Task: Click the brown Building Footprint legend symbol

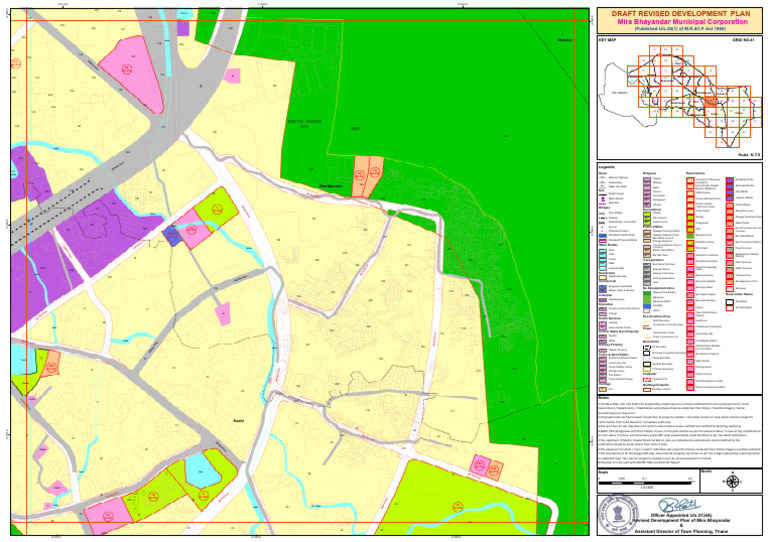Action: [647, 390]
